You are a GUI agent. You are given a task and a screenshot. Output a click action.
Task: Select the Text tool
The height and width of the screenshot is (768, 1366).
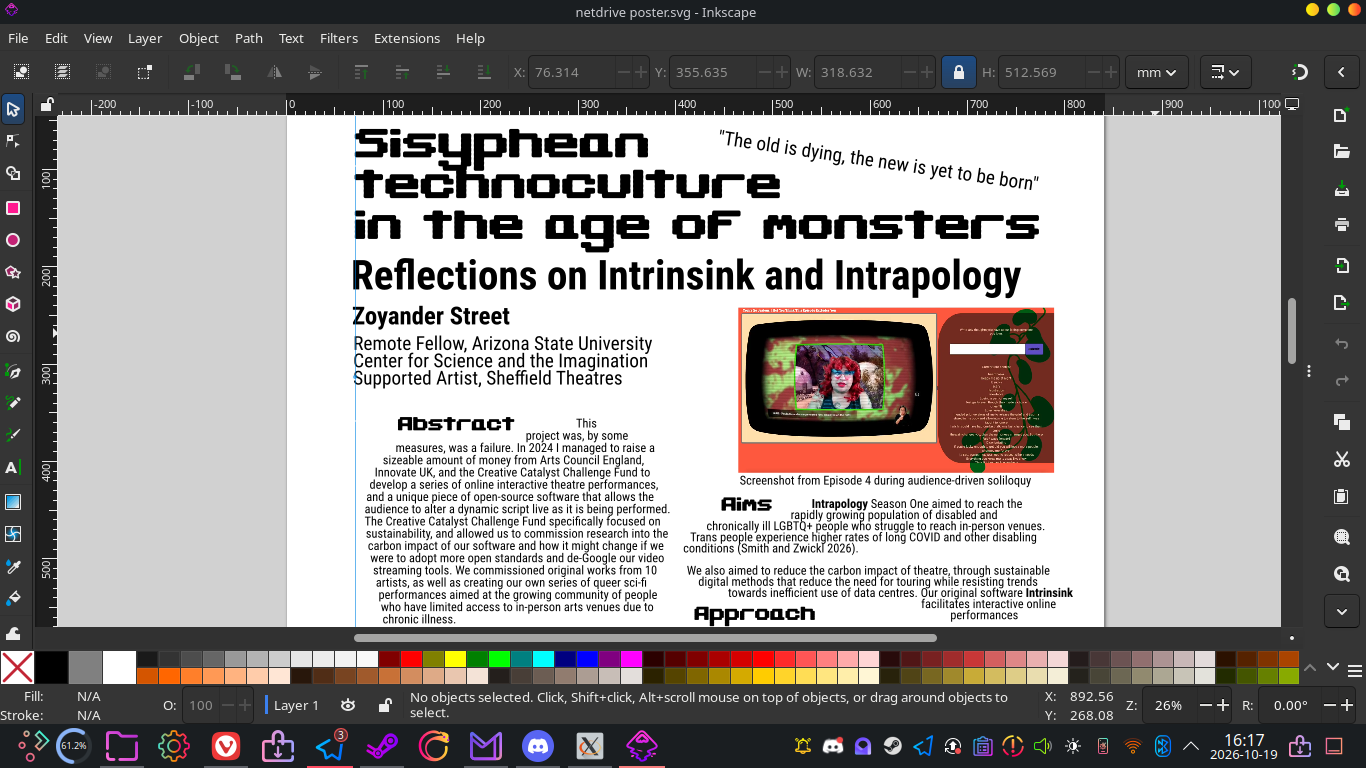click(13, 467)
